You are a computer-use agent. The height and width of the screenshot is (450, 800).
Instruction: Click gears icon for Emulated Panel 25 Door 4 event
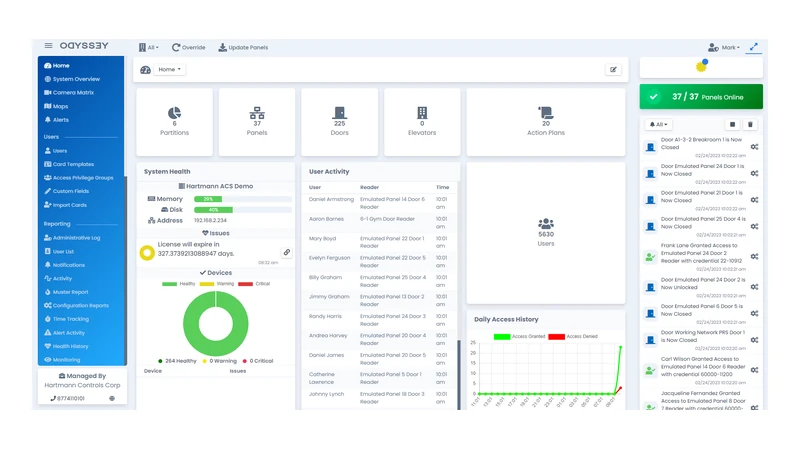click(754, 227)
